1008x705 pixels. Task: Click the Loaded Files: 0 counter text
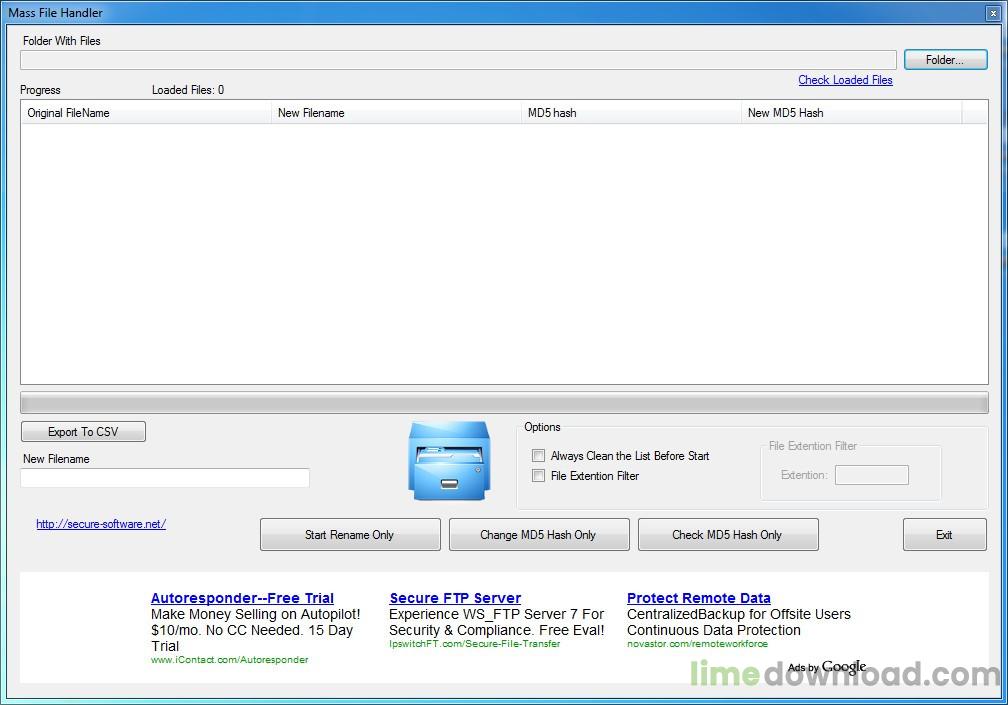[188, 90]
